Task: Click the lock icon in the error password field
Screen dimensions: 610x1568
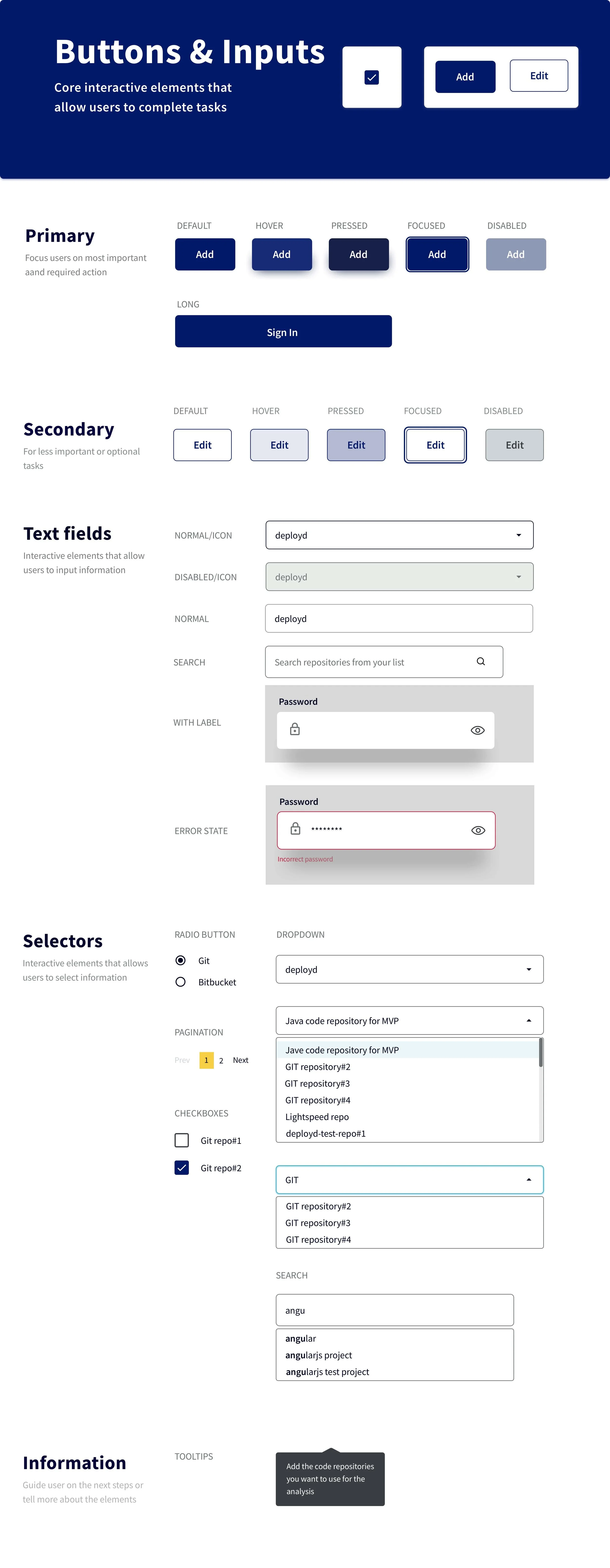Action: coord(295,829)
